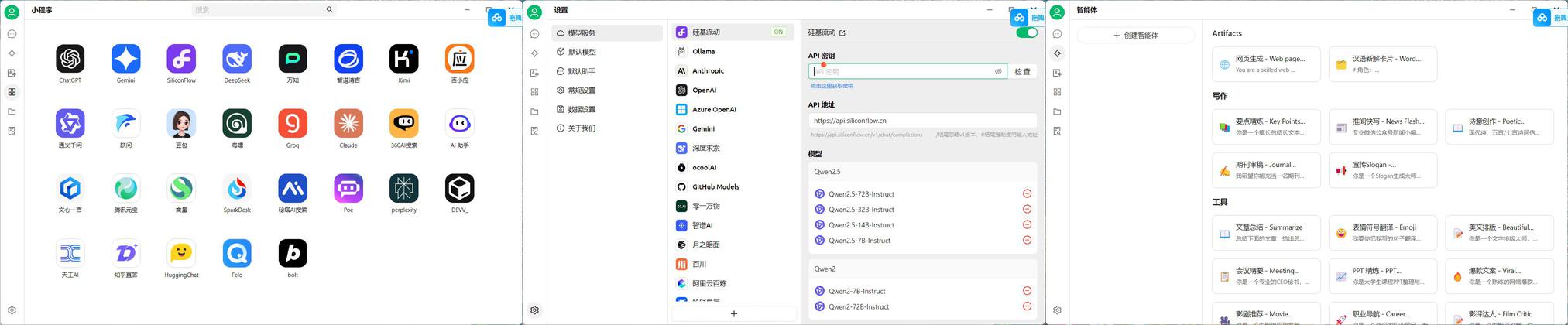Open the 表情符号翻译 - Emoji agent card
Viewport: 1568px width, 325px height.
coord(1383,233)
